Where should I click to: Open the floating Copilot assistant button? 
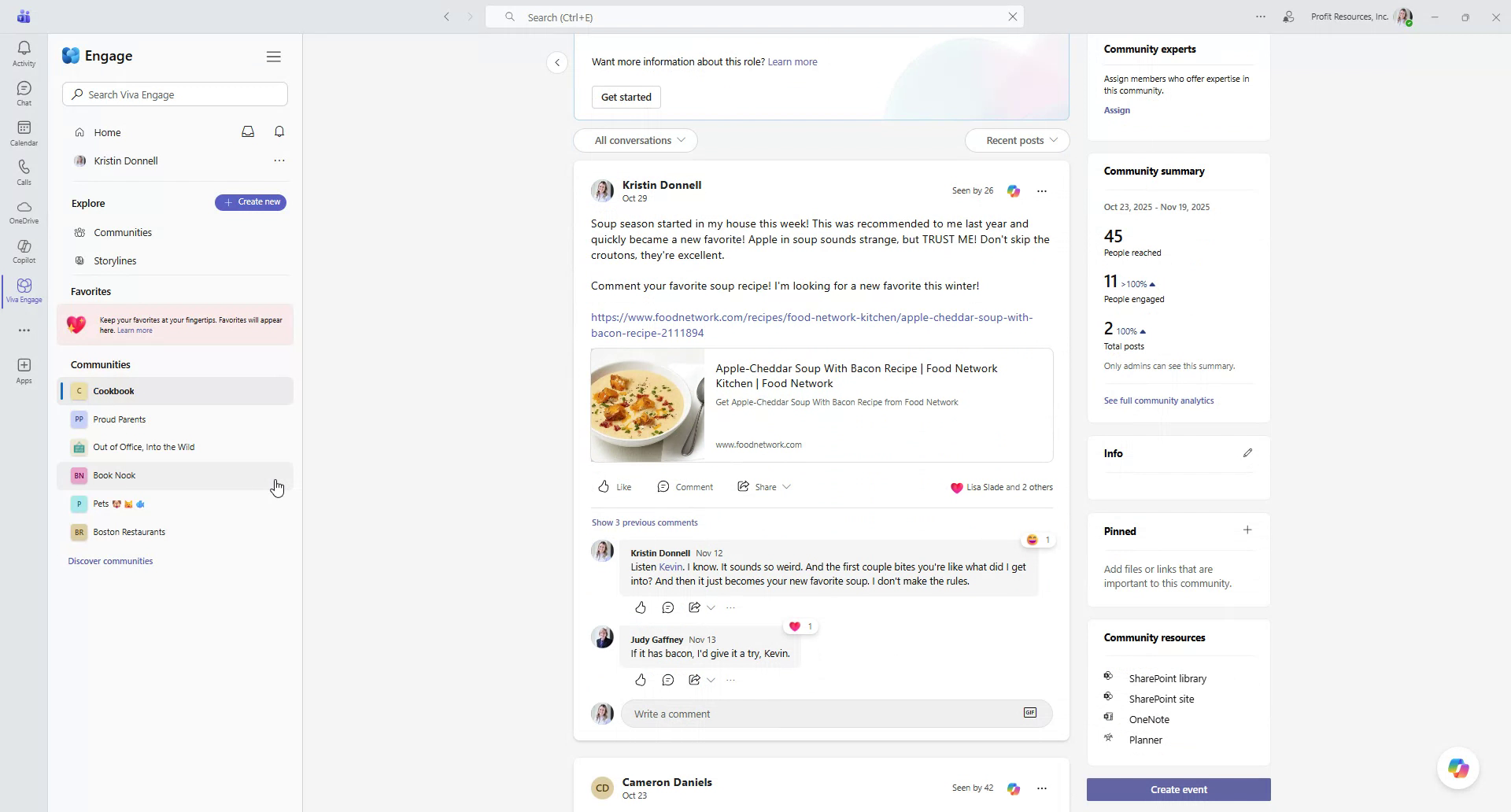point(1457,769)
